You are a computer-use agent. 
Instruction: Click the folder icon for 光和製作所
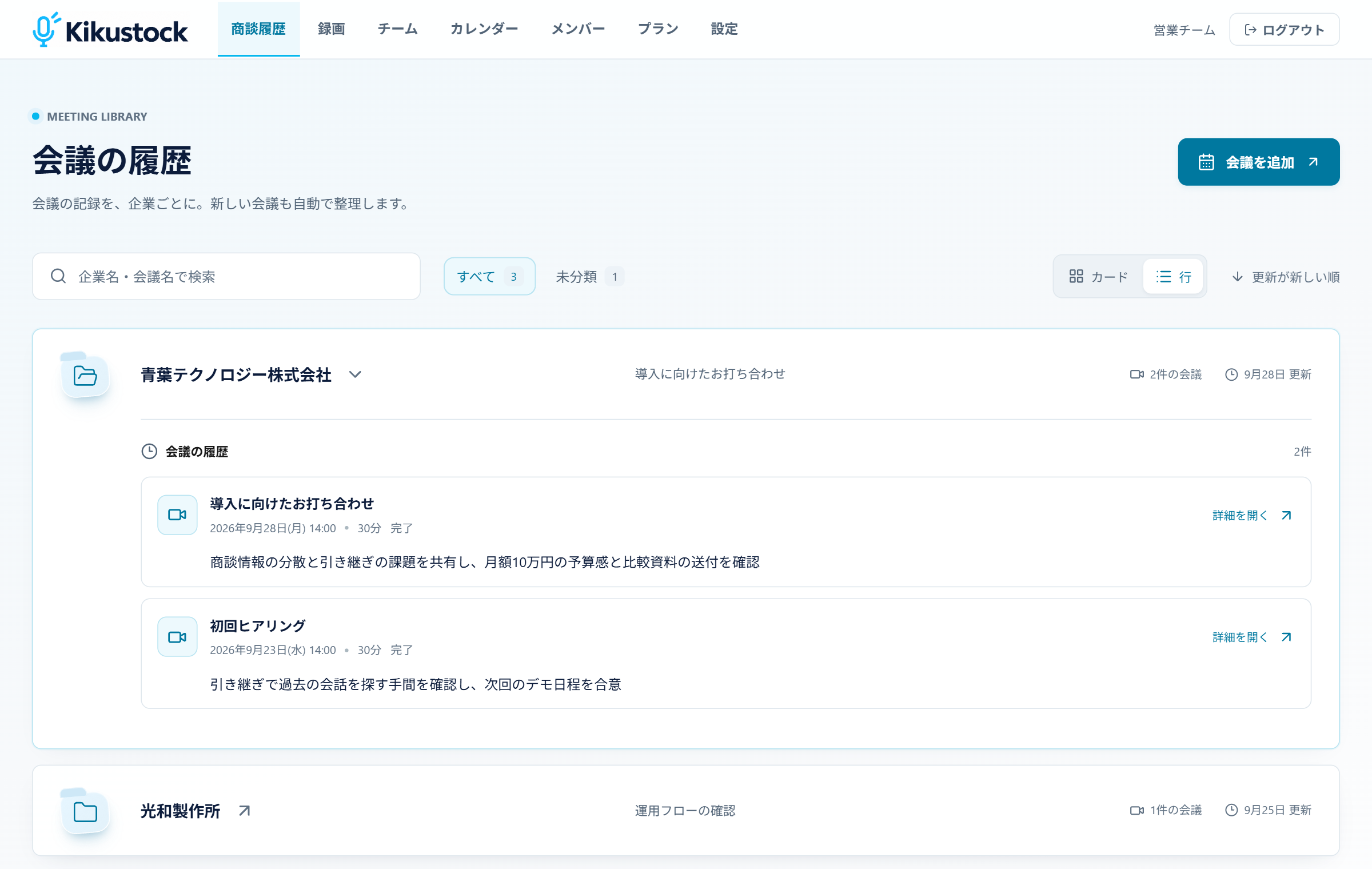(x=85, y=812)
